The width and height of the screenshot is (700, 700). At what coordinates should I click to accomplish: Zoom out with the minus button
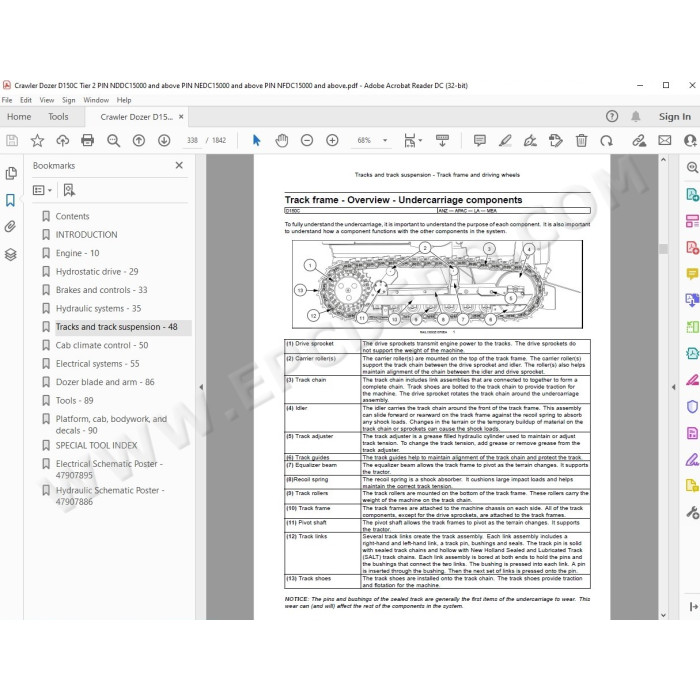pos(307,141)
